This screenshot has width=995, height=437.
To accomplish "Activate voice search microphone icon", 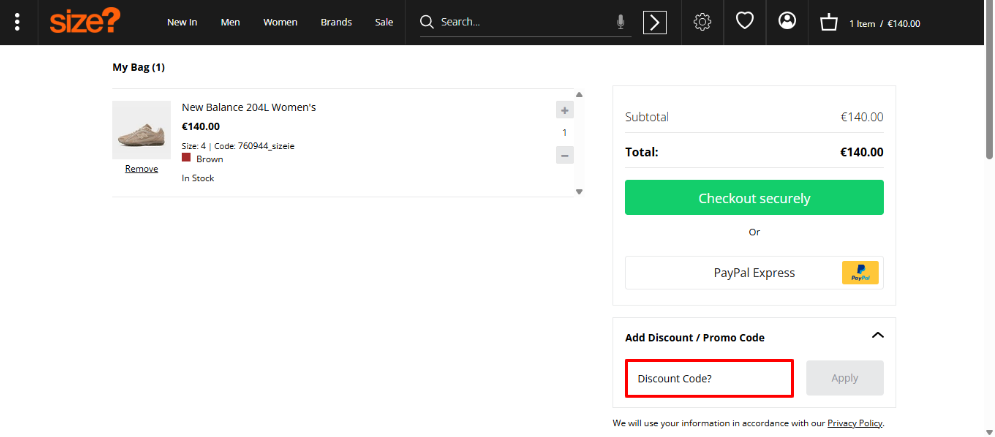I will [621, 22].
